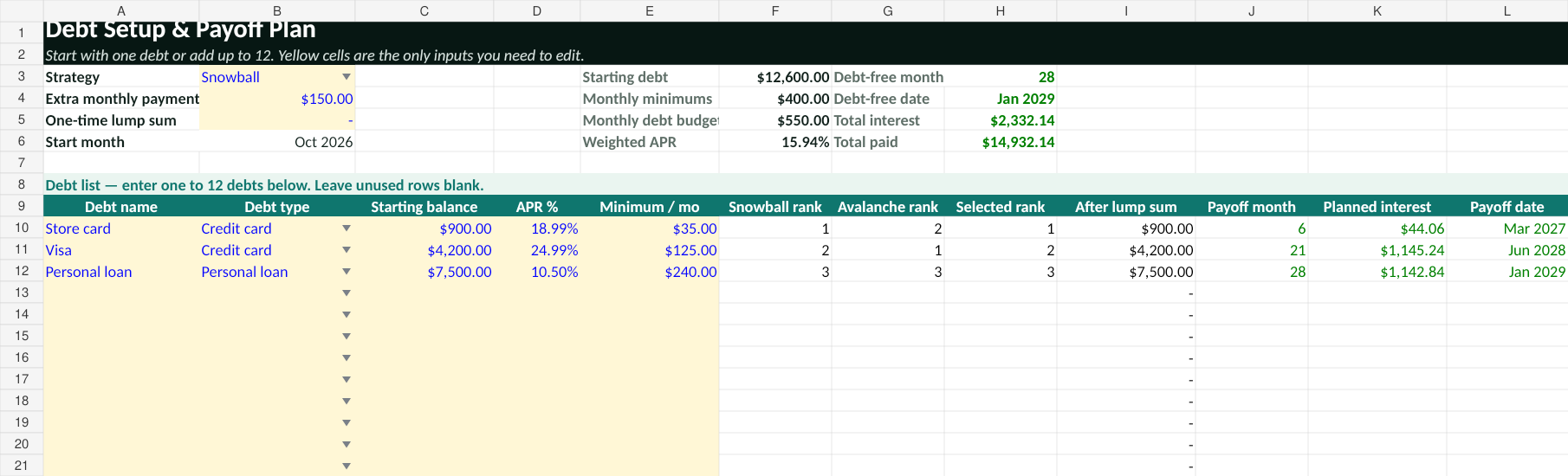Click the 18.99% APR cell
This screenshot has width=1568, height=476.
pyautogui.click(x=537, y=228)
